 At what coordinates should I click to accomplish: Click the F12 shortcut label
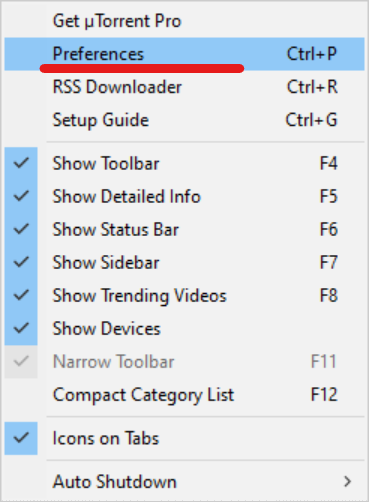click(x=324, y=395)
